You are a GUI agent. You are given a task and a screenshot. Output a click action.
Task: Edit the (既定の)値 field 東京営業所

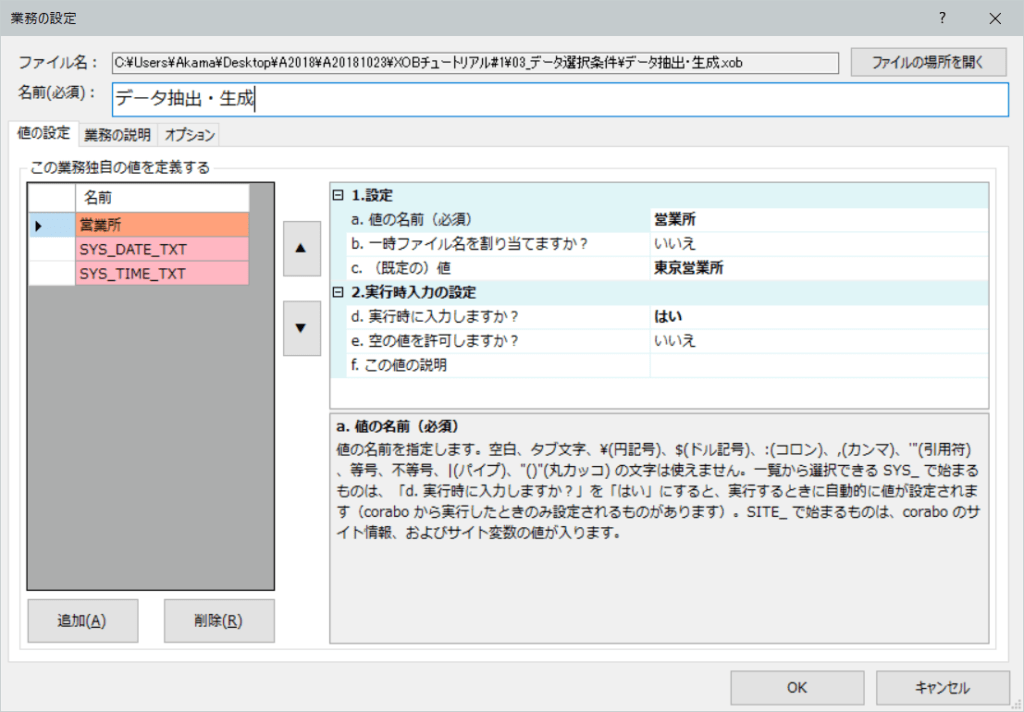point(818,268)
